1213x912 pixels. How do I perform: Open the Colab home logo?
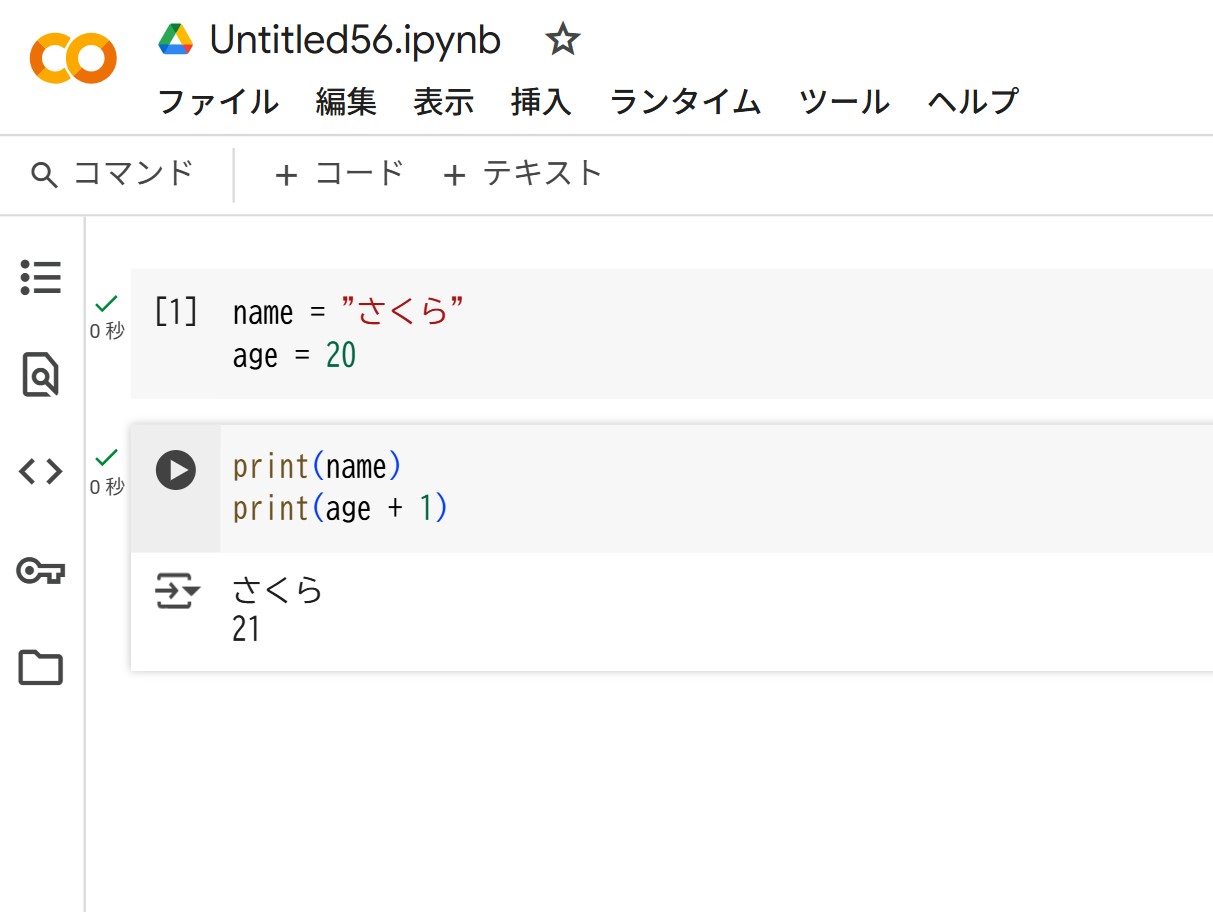pos(73,59)
